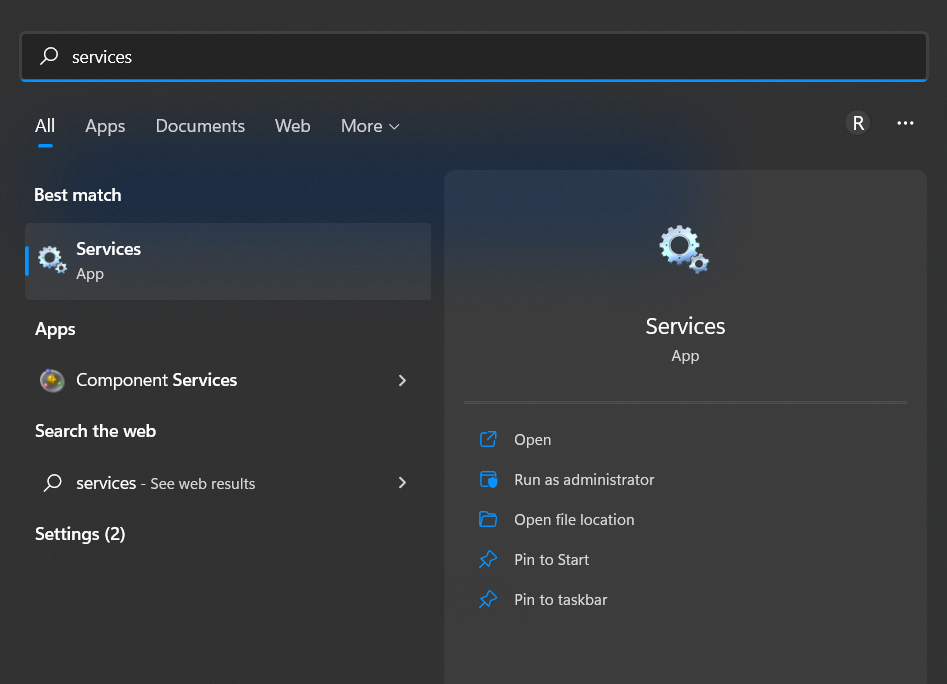Screen dimensions: 947x684
Task: Click the large Services gears icon in preview pane
Action: pyautogui.click(x=684, y=249)
